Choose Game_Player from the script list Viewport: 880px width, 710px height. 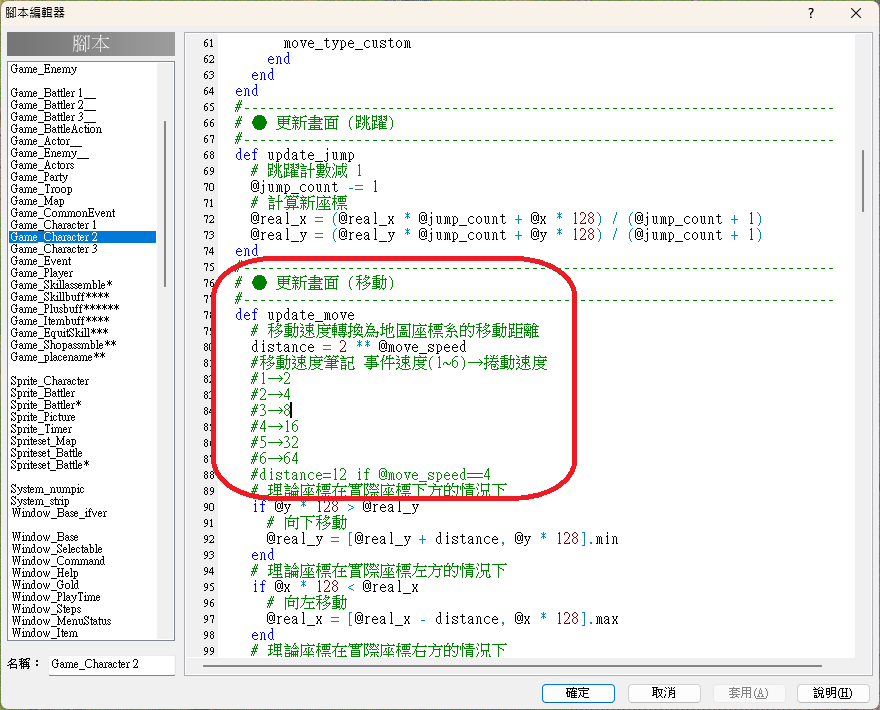[41, 273]
